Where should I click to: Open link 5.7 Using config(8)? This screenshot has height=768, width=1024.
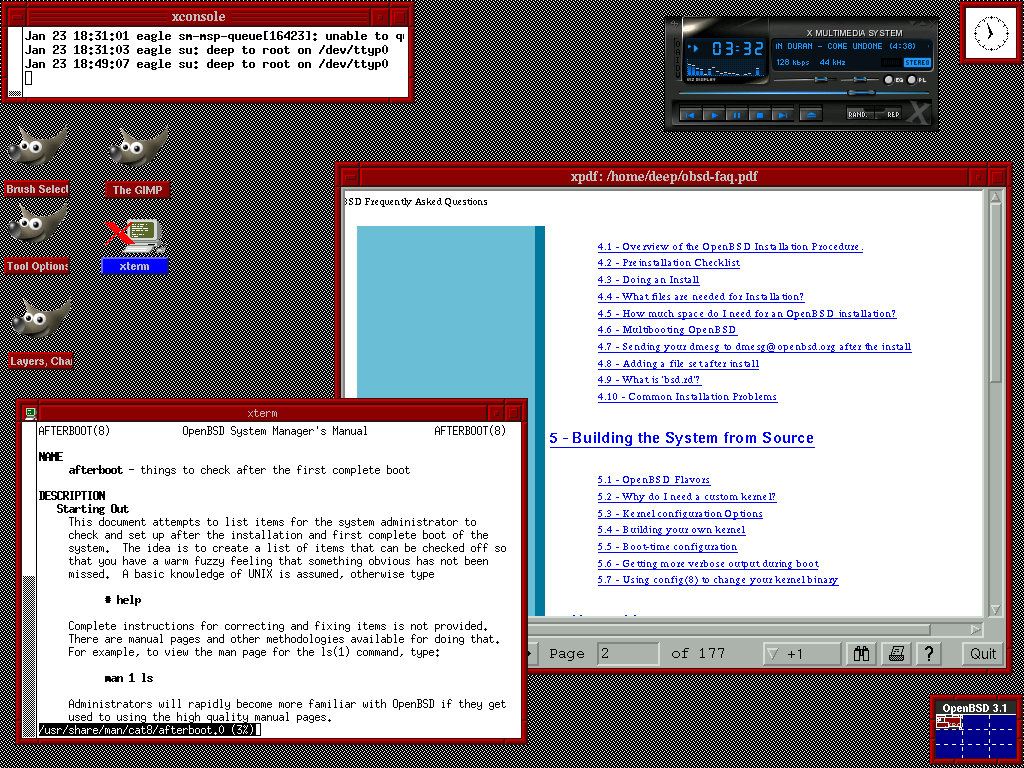[718, 580]
